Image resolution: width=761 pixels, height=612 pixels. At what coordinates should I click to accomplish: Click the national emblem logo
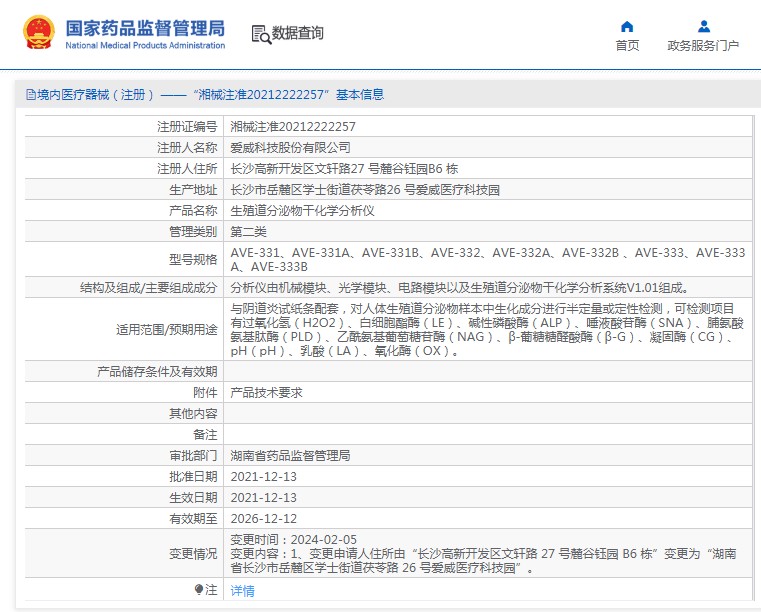coord(38,33)
